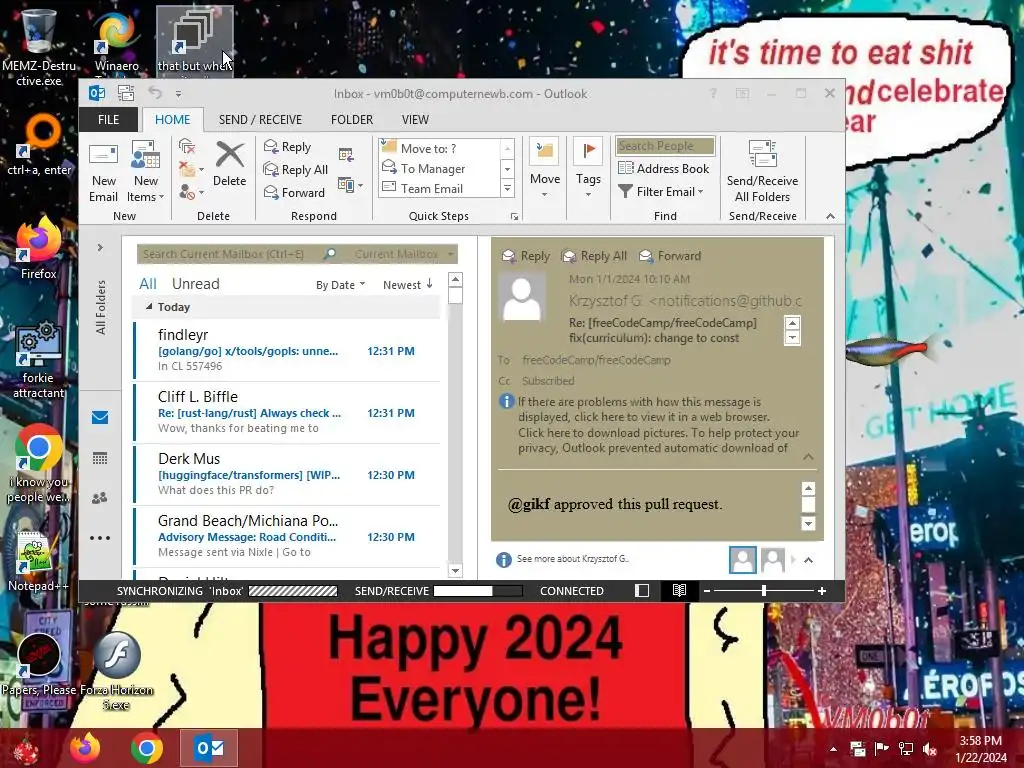Screen dimensions: 1024x768
Task: Click Reply All in the ribbon
Action: tap(296, 170)
